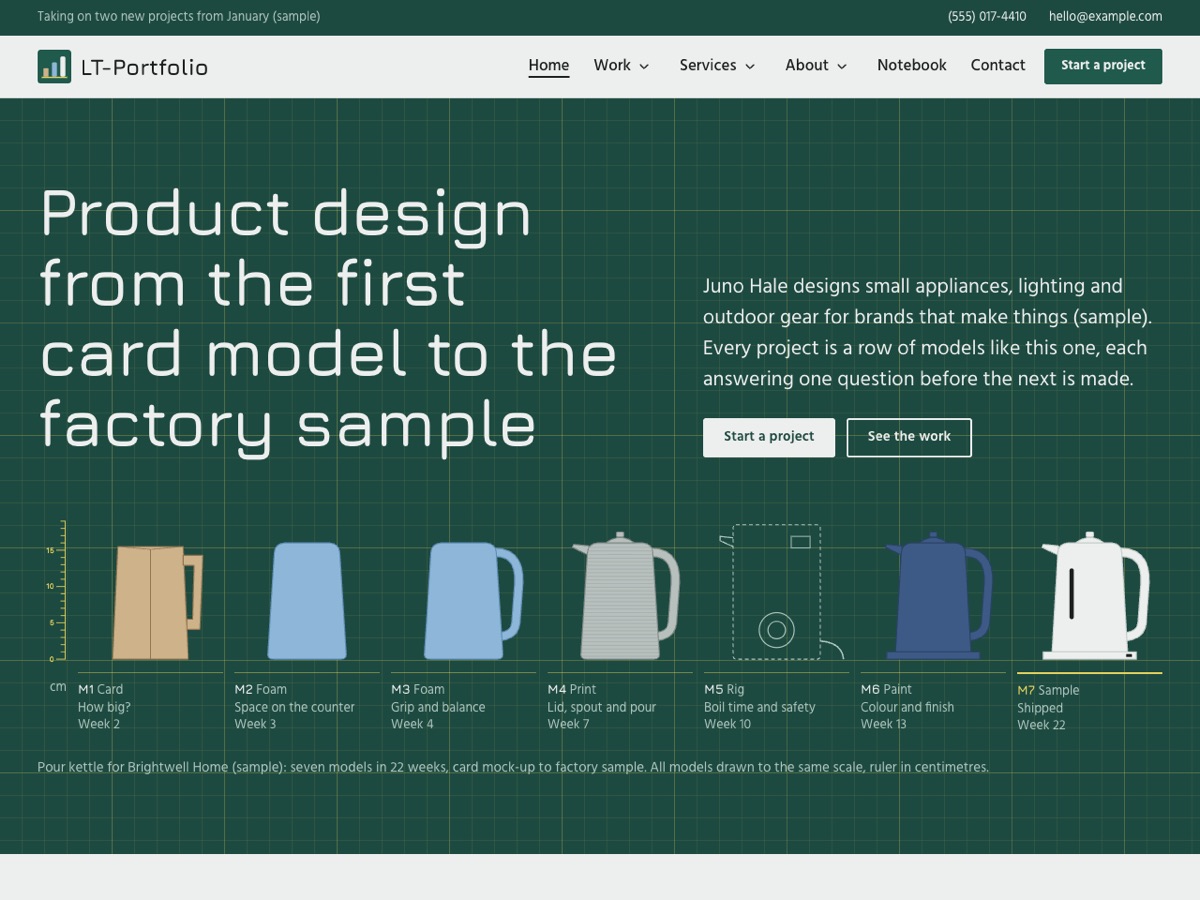Open the About menu
This screenshot has height=900, width=1200.
click(807, 65)
